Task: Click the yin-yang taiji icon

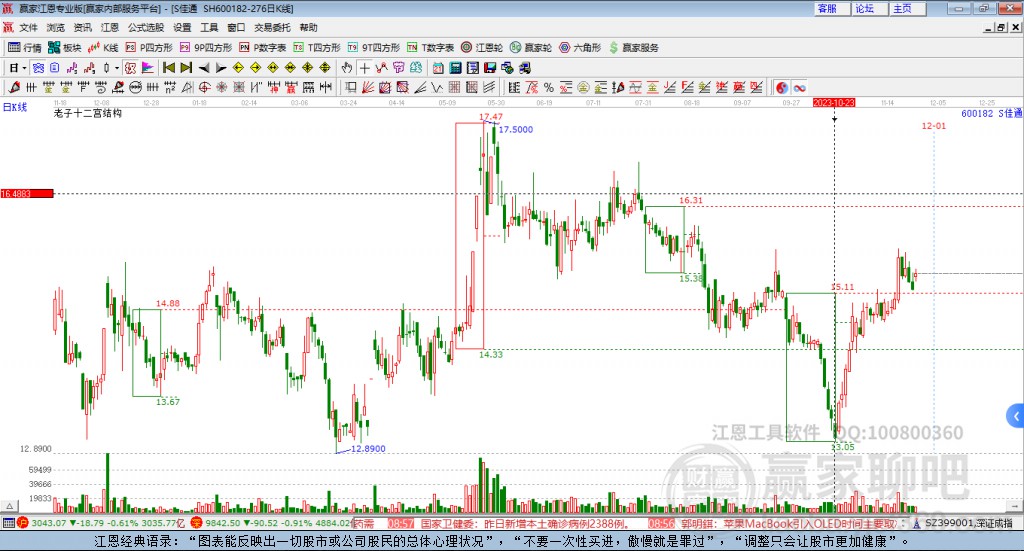Action: pos(782,87)
